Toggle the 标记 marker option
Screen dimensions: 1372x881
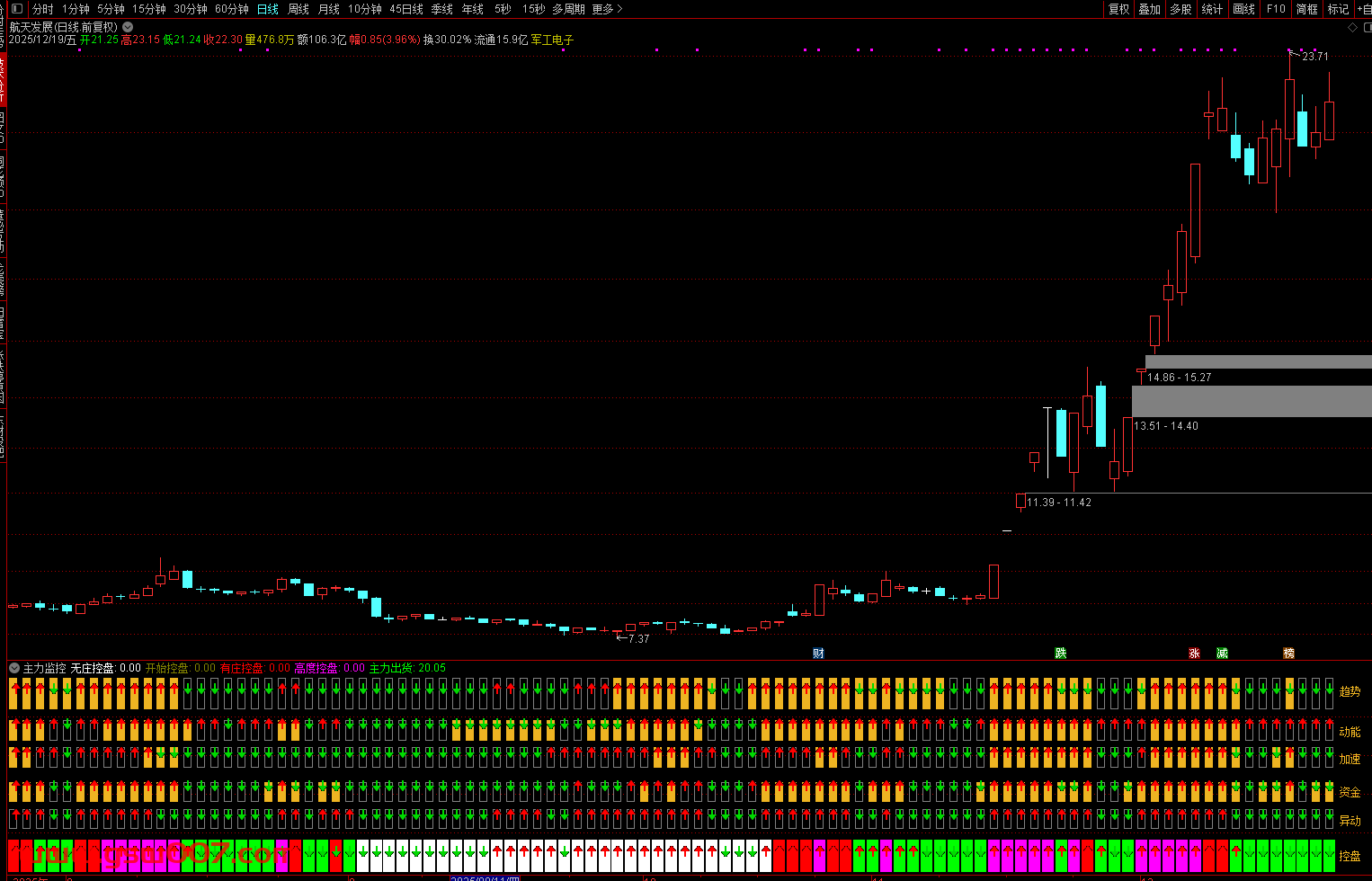[1338, 9]
